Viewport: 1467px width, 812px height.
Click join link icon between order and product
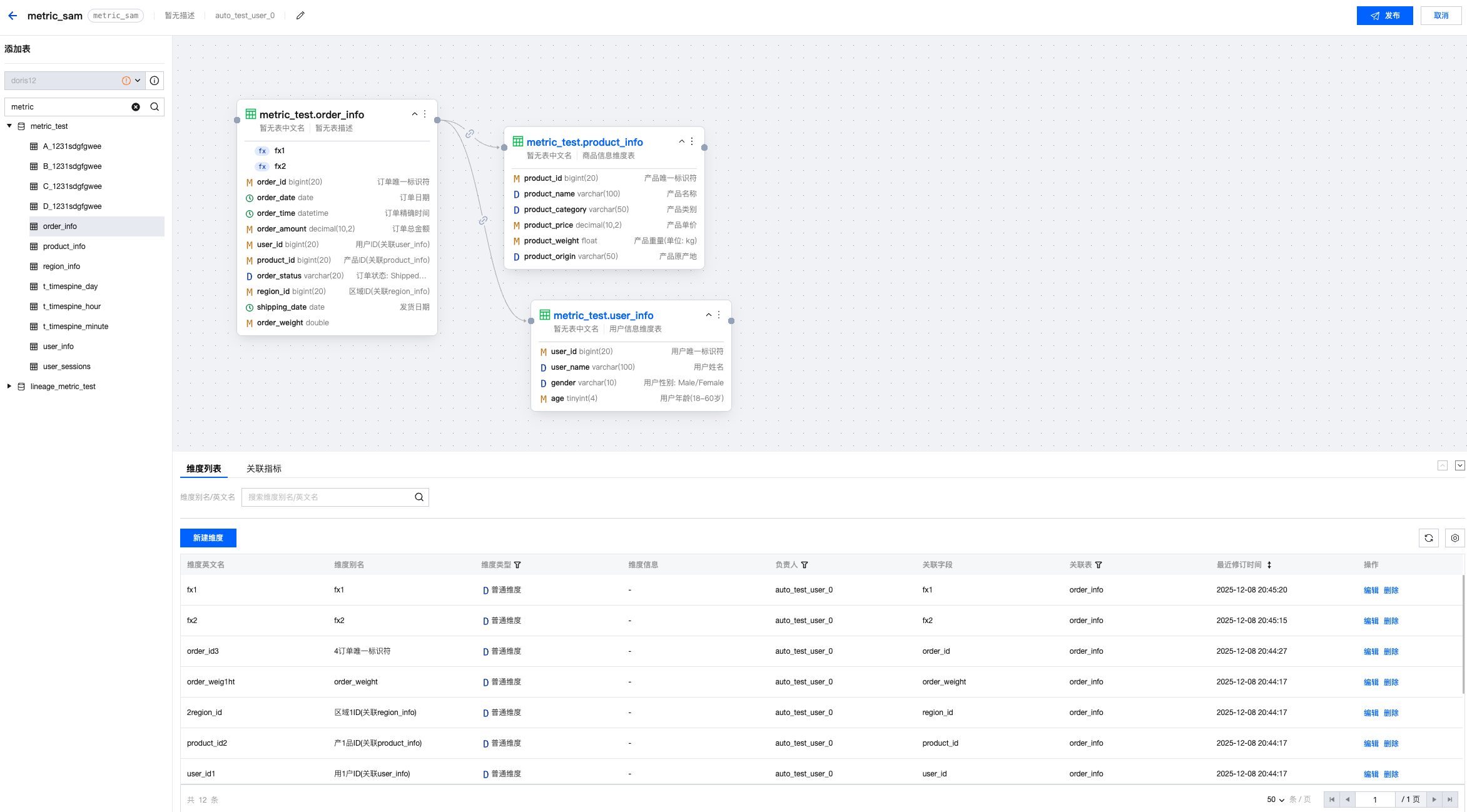point(470,134)
